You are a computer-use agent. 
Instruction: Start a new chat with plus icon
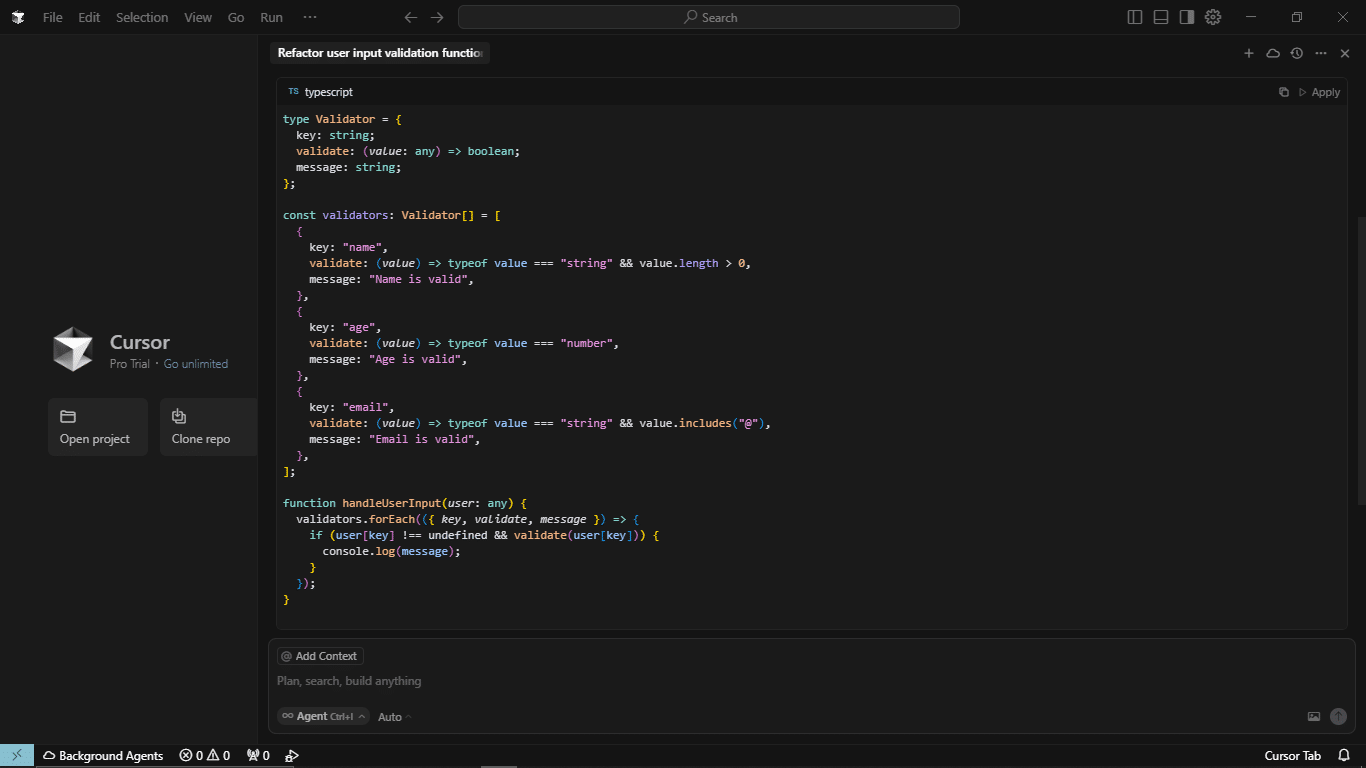pos(1249,53)
